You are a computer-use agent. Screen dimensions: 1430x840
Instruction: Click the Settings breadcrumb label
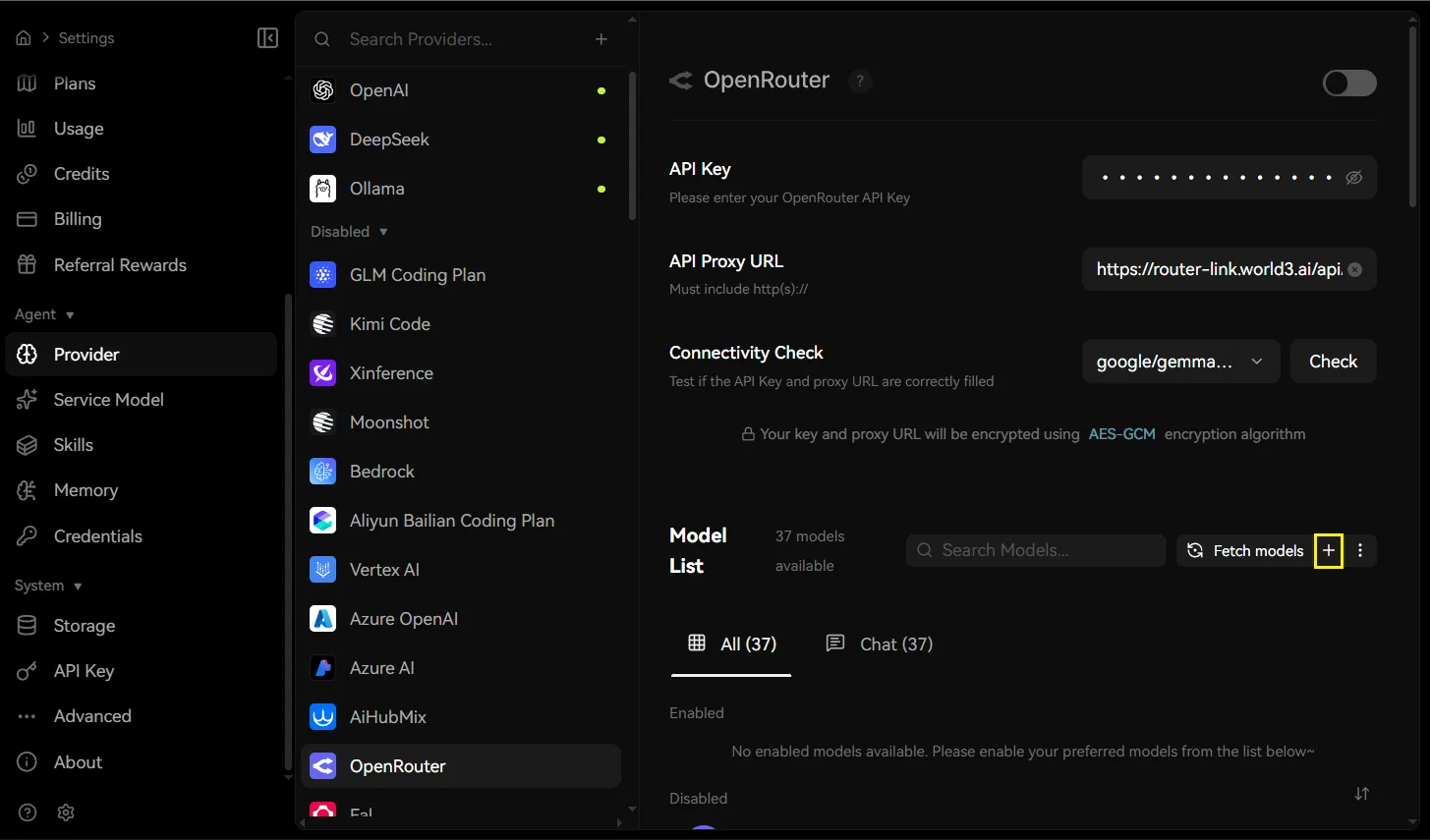(x=86, y=38)
